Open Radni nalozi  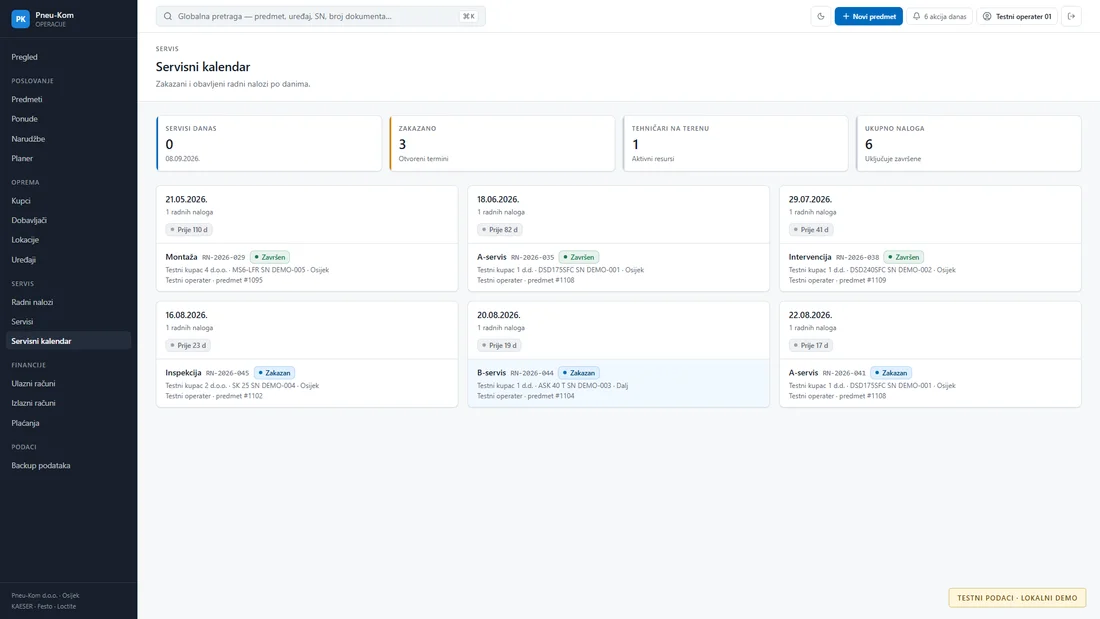[68, 302]
